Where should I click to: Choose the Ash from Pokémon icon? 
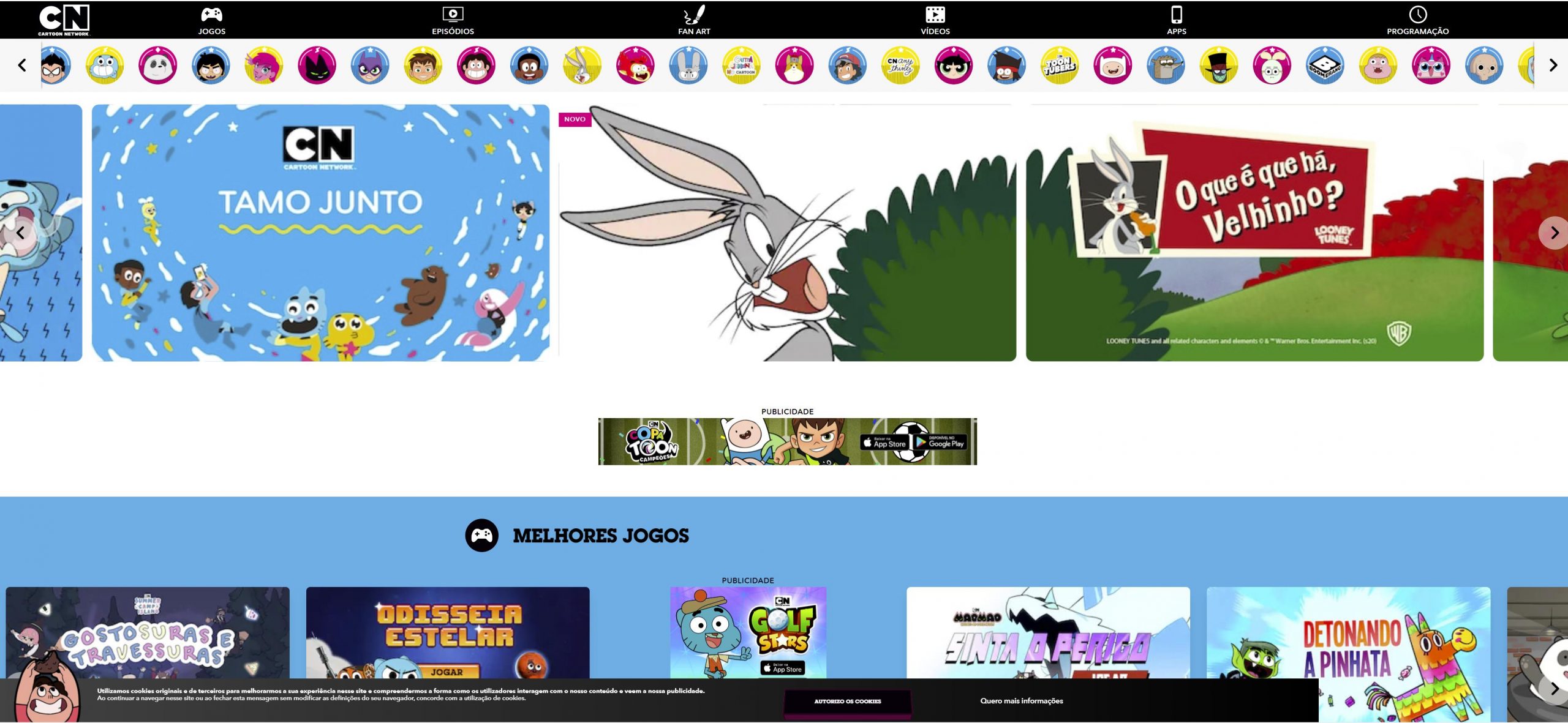[x=848, y=65]
